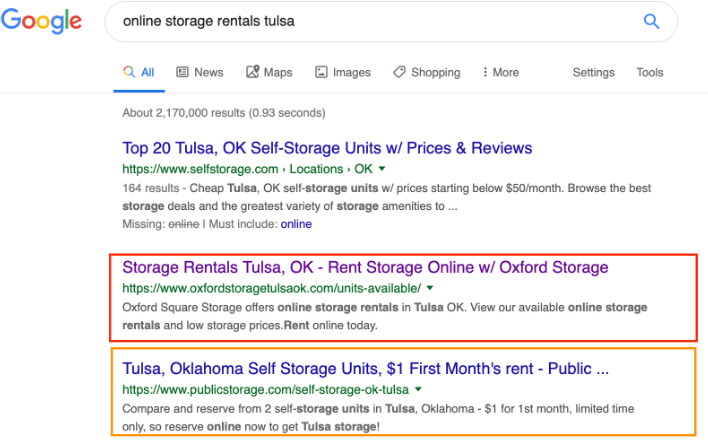
Task: Expand the selfstorage.com URL dropdown arrow
Action: click(383, 169)
